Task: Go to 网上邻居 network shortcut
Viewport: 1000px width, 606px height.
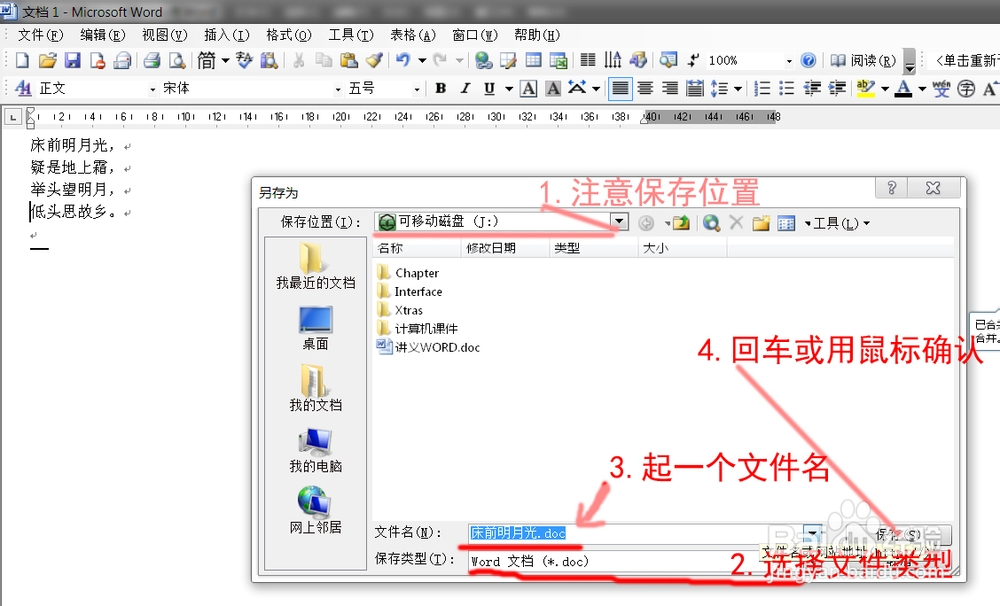Action: pos(315,510)
